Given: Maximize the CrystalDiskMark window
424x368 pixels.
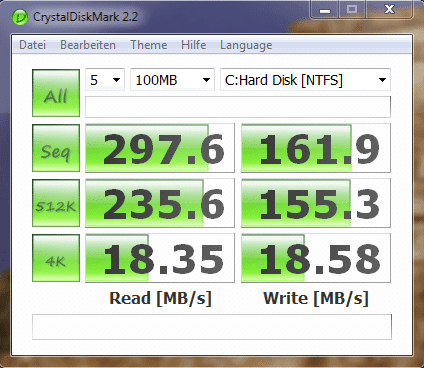Looking at the screenshot, I should pyautogui.click(x=352, y=10).
